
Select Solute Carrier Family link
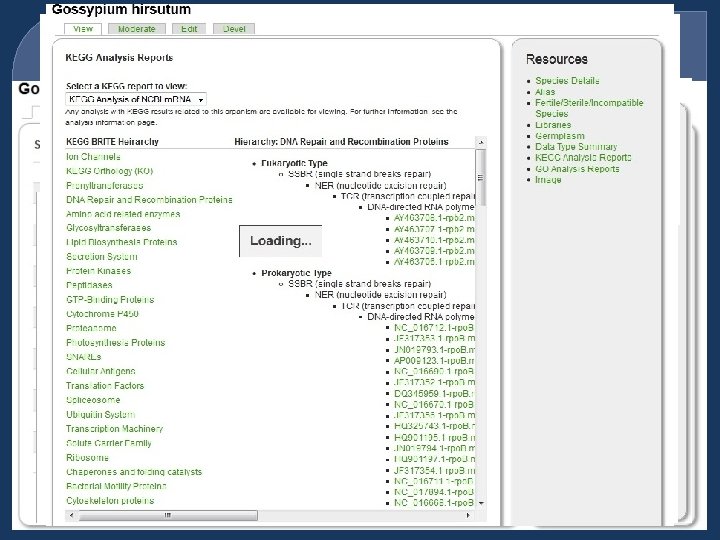(109, 443)
